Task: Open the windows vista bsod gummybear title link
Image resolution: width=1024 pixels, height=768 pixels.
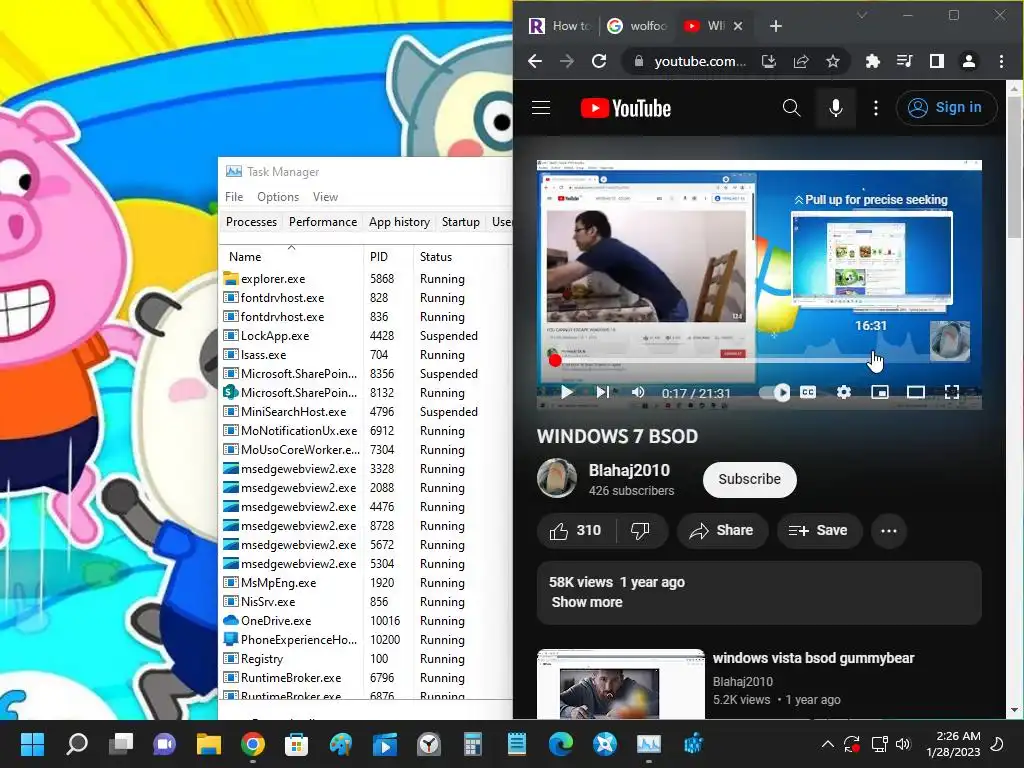Action: pos(813,658)
